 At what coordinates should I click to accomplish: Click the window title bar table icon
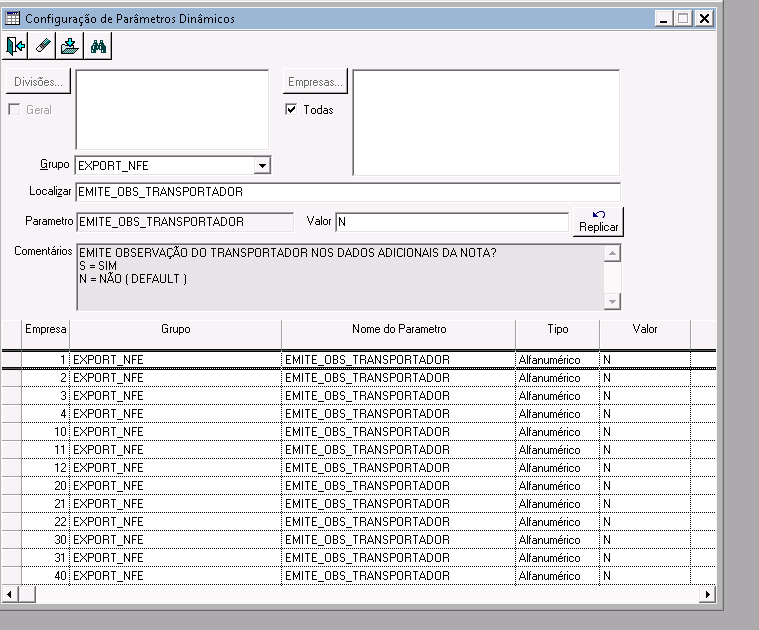[x=12, y=18]
